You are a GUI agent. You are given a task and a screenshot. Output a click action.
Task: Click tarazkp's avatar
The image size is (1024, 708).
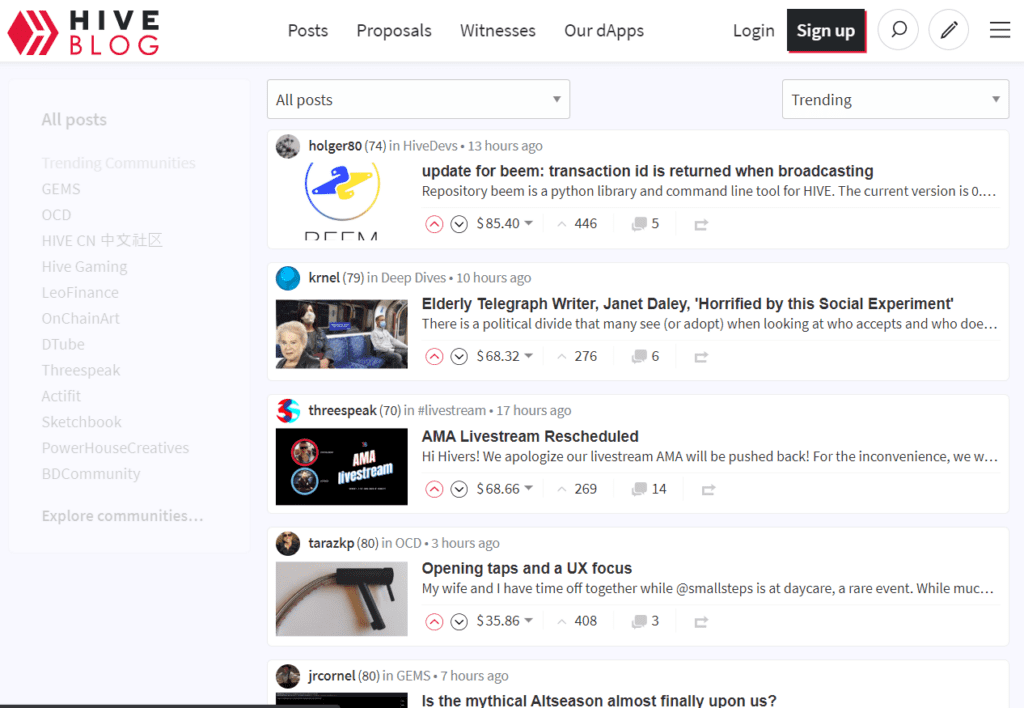pyautogui.click(x=287, y=543)
